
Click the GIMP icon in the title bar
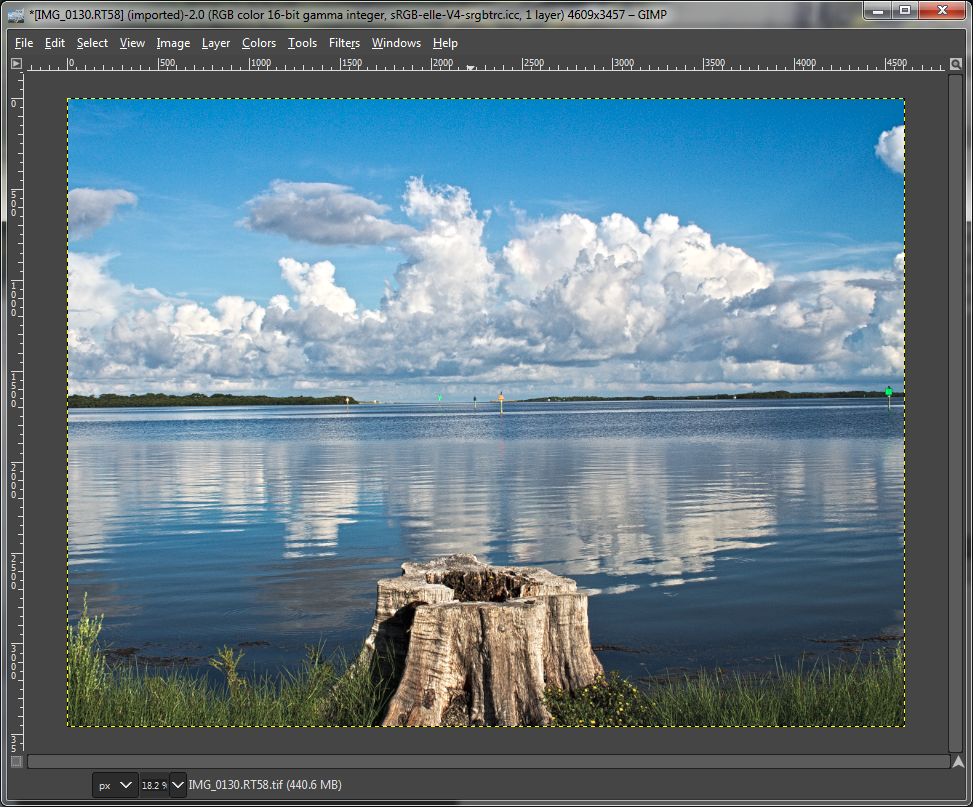coord(17,14)
